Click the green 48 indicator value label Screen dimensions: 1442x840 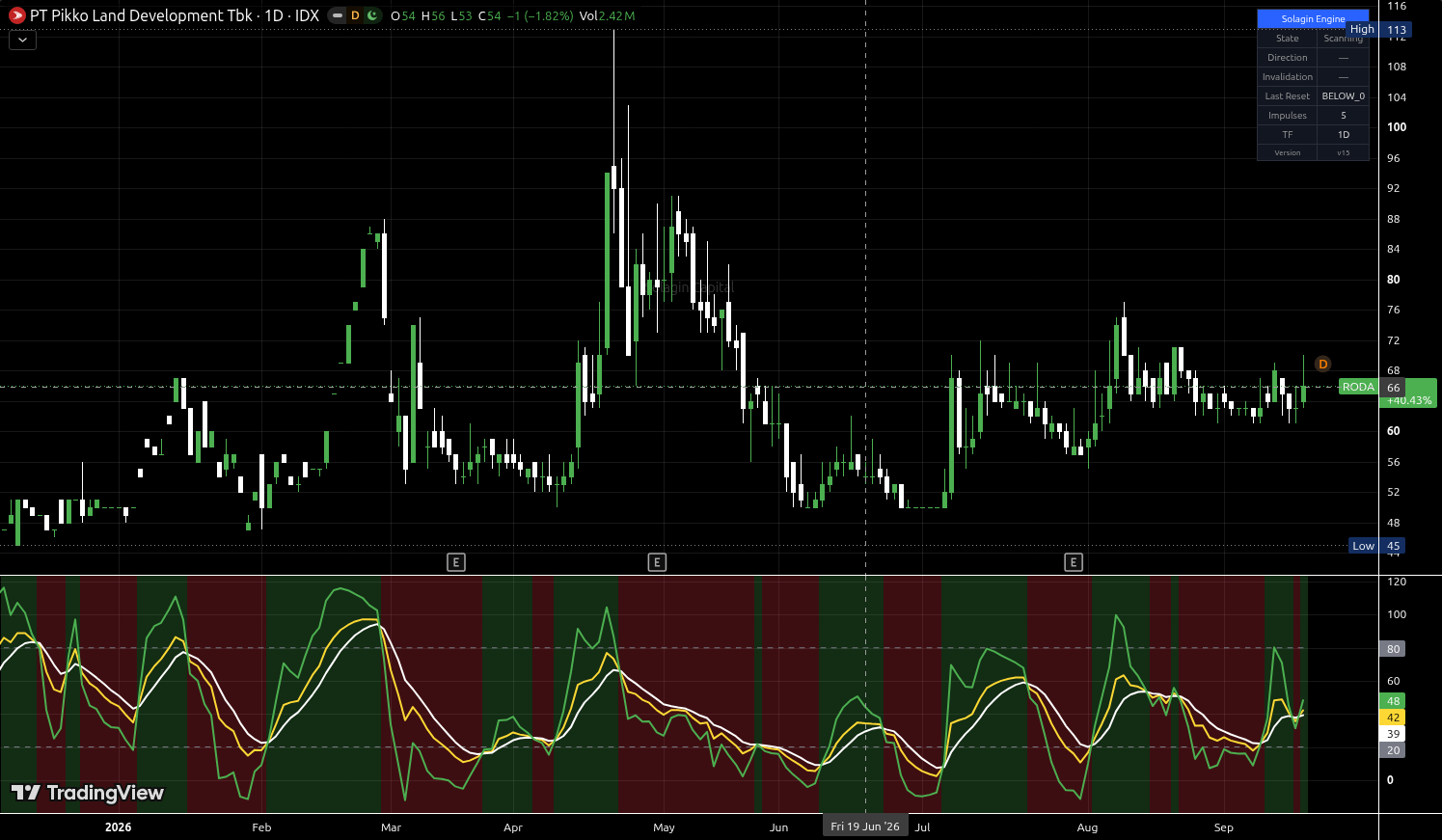point(1393,701)
